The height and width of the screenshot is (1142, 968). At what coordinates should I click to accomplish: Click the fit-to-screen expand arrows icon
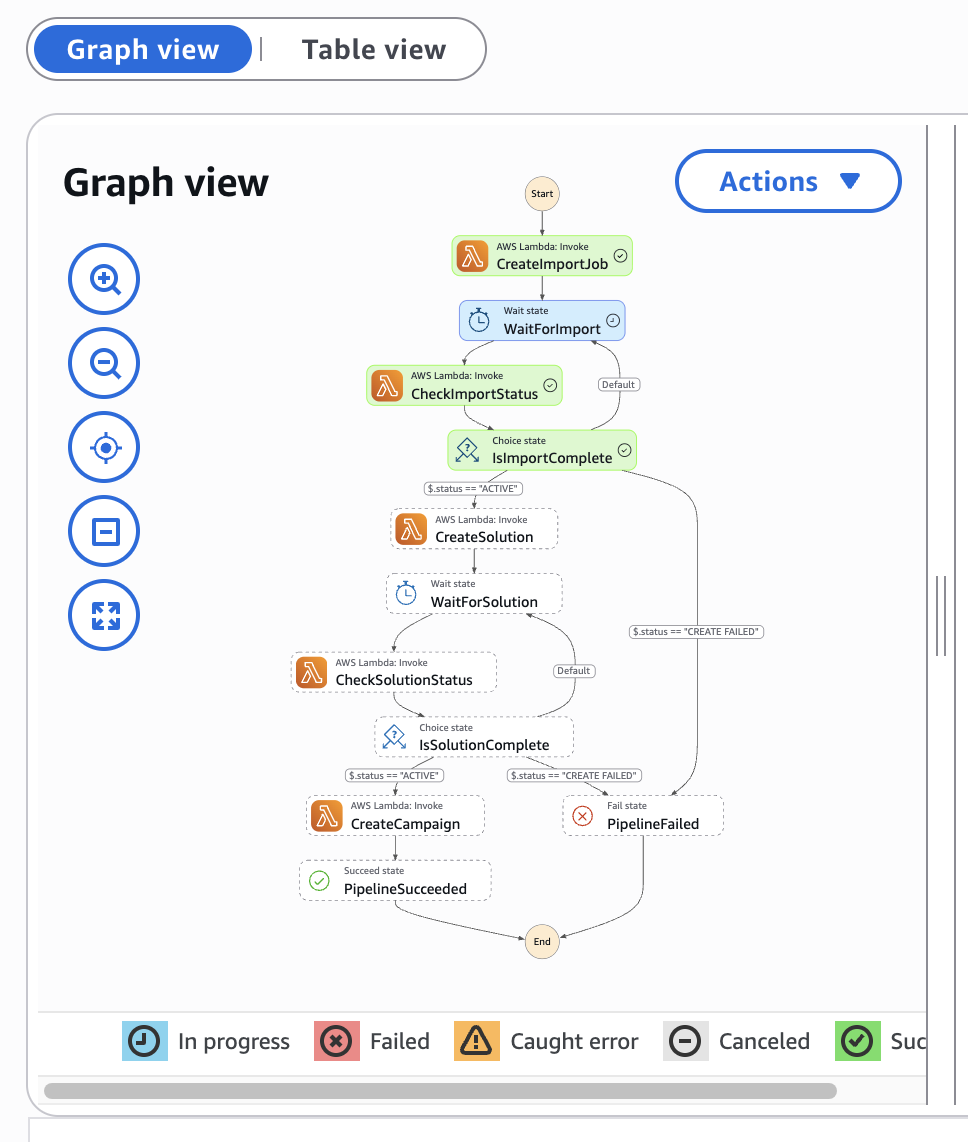[104, 615]
